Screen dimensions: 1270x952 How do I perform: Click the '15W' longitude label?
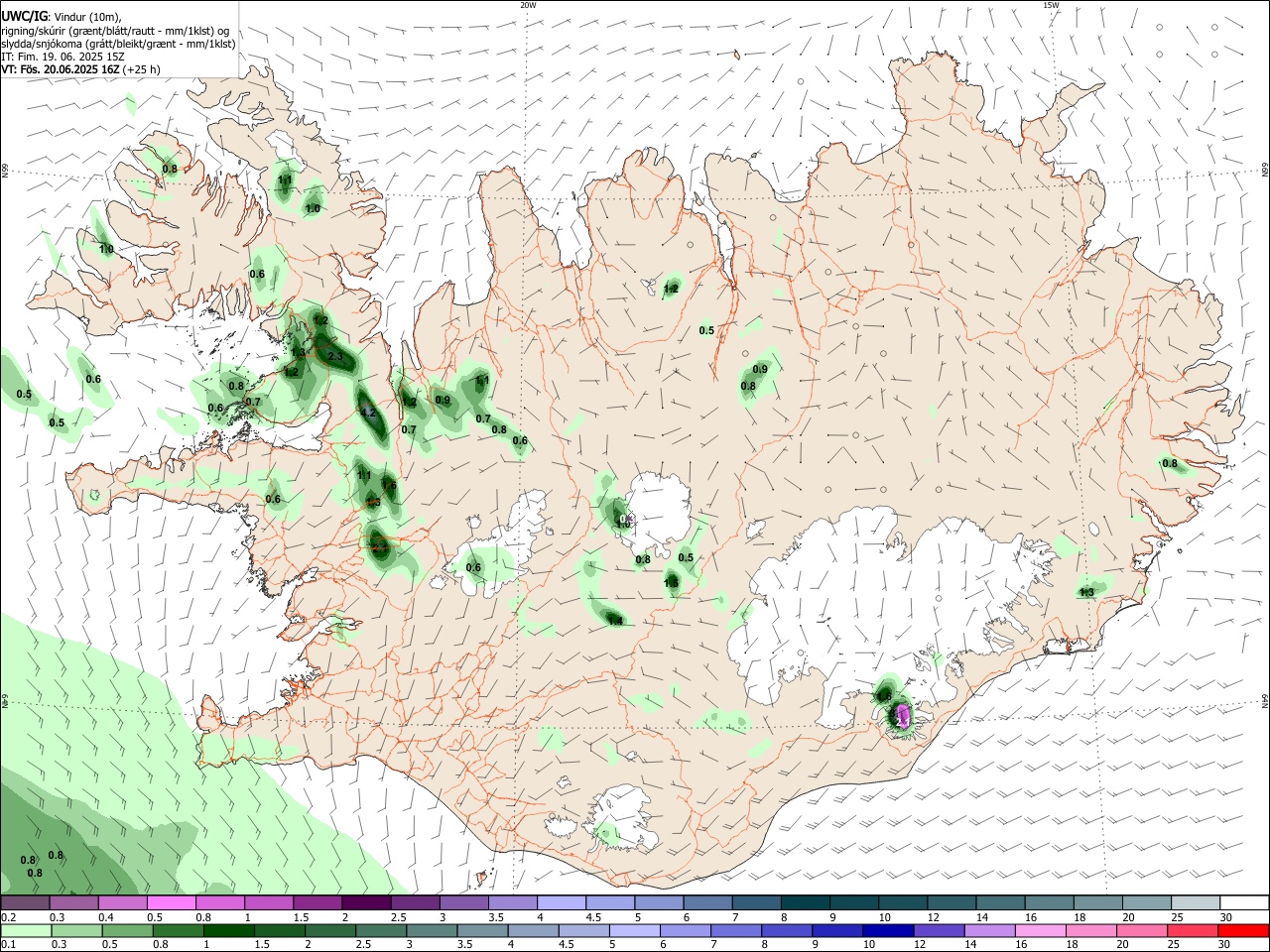[1051, 5]
